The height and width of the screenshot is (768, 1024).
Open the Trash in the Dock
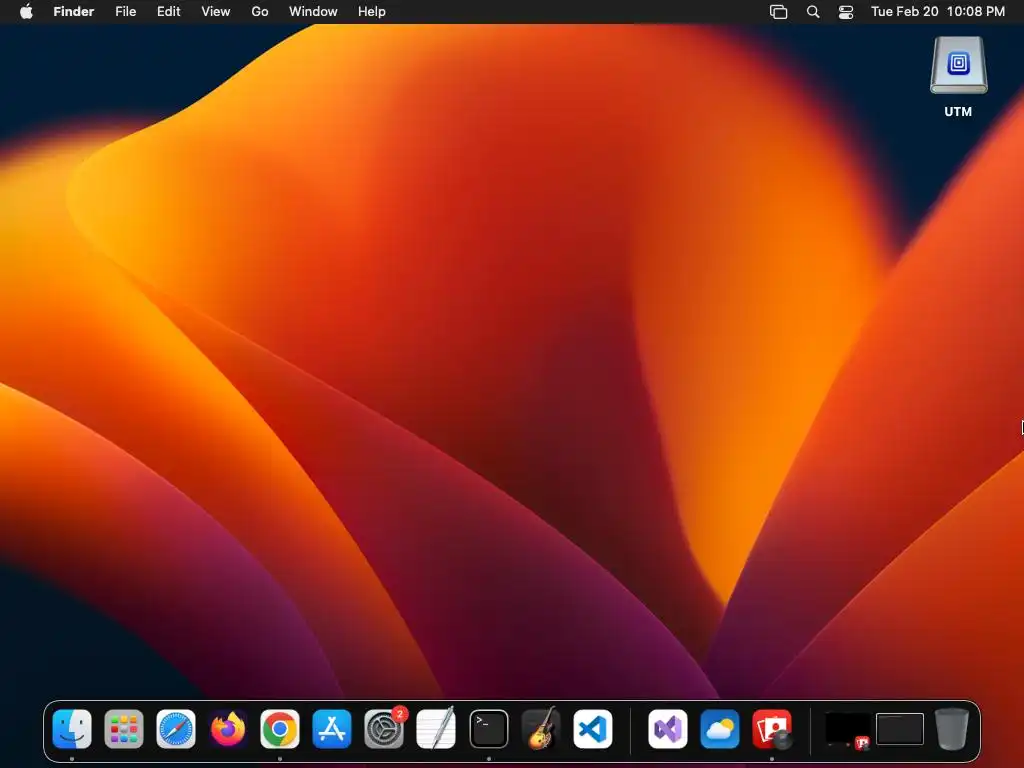coord(952,729)
